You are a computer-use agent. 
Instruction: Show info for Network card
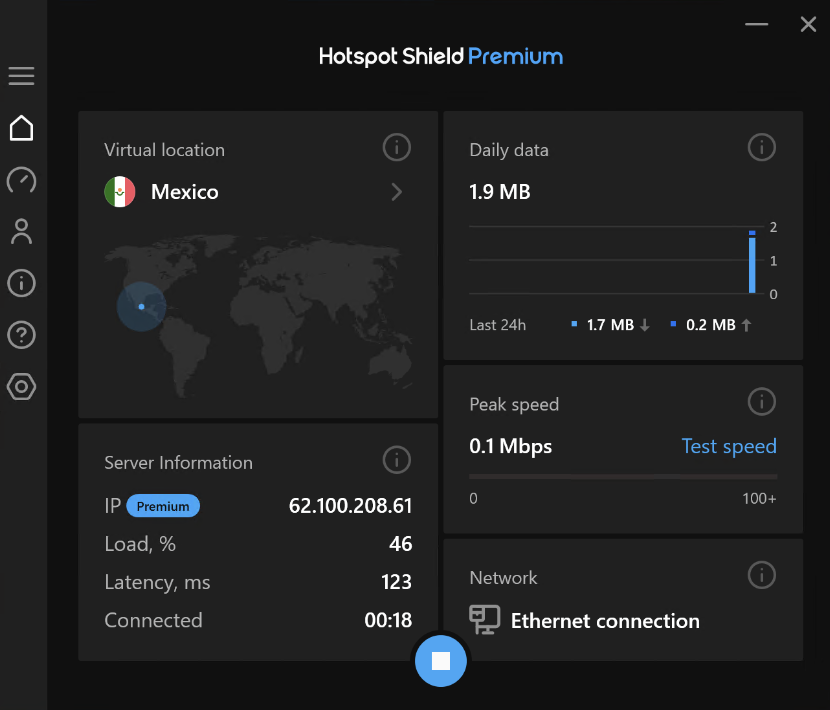click(762, 575)
